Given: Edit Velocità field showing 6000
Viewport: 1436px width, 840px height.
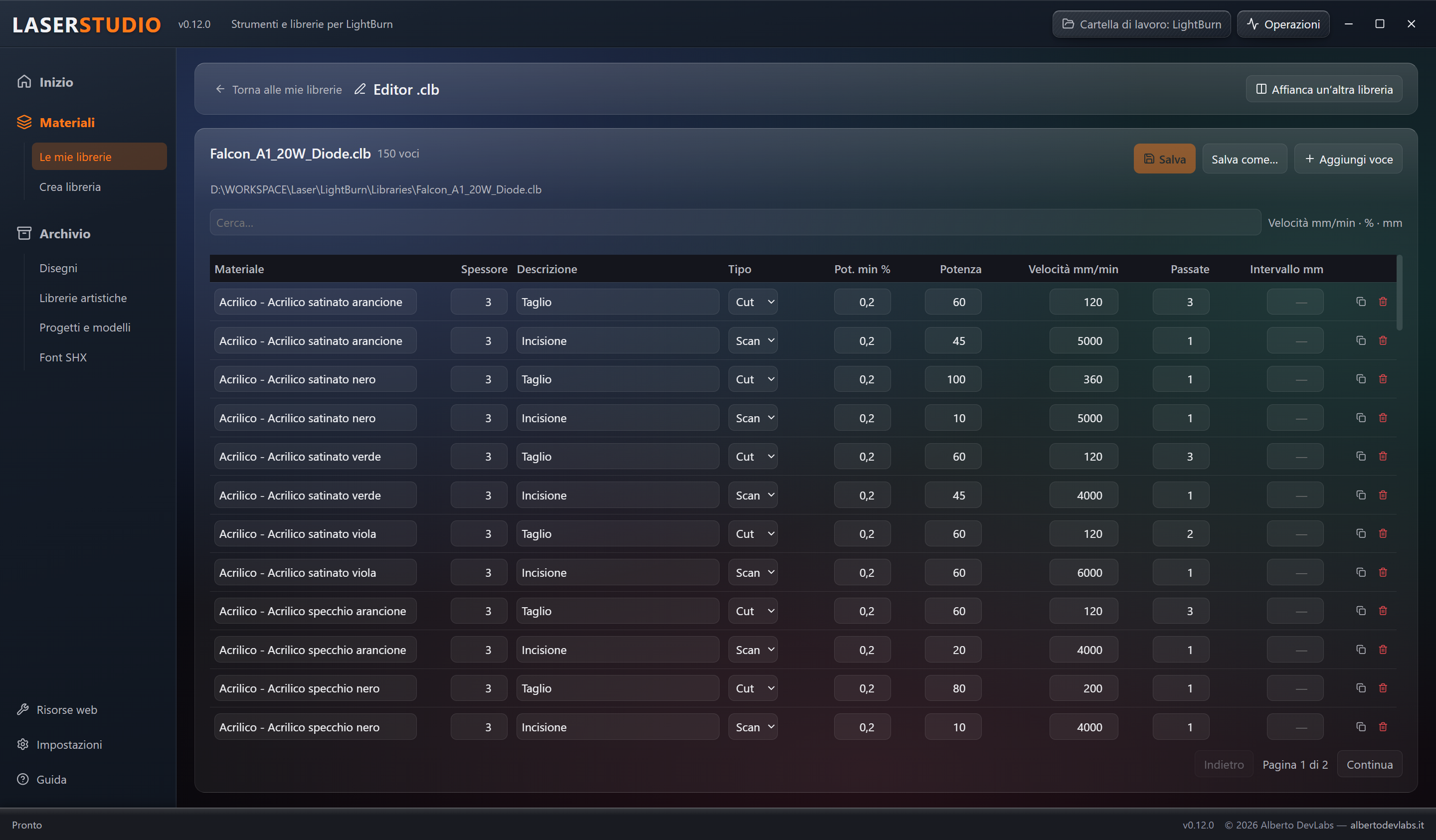Looking at the screenshot, I should (x=1083, y=572).
